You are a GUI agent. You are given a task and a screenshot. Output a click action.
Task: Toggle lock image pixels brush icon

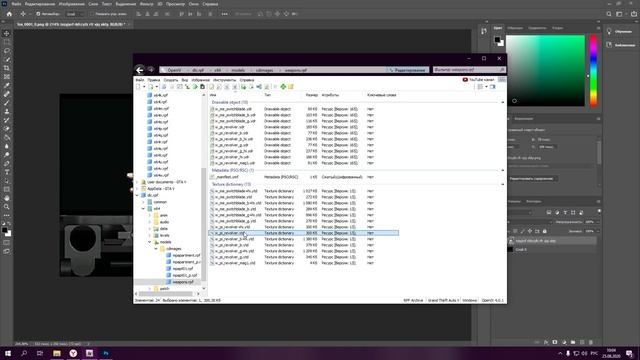(522, 231)
